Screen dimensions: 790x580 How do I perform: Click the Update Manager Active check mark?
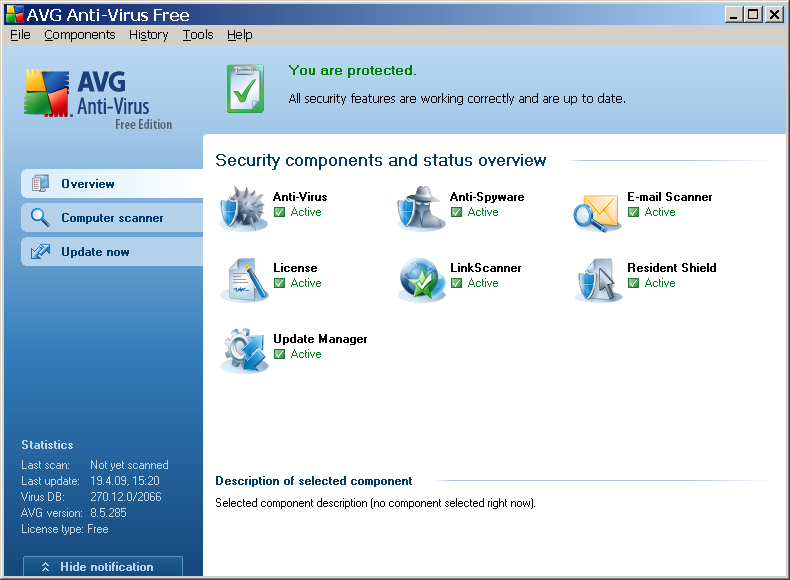[x=279, y=354]
